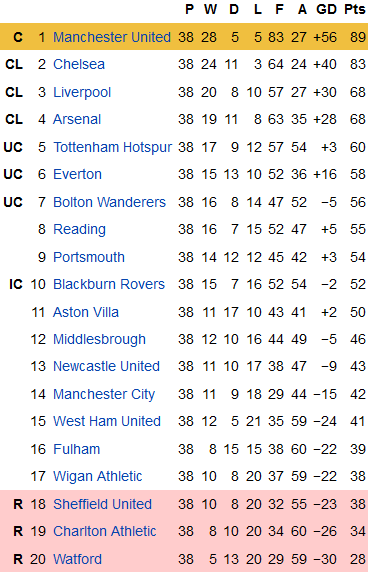
Task: Open the Chelsea team link
Action: (x=79, y=64)
